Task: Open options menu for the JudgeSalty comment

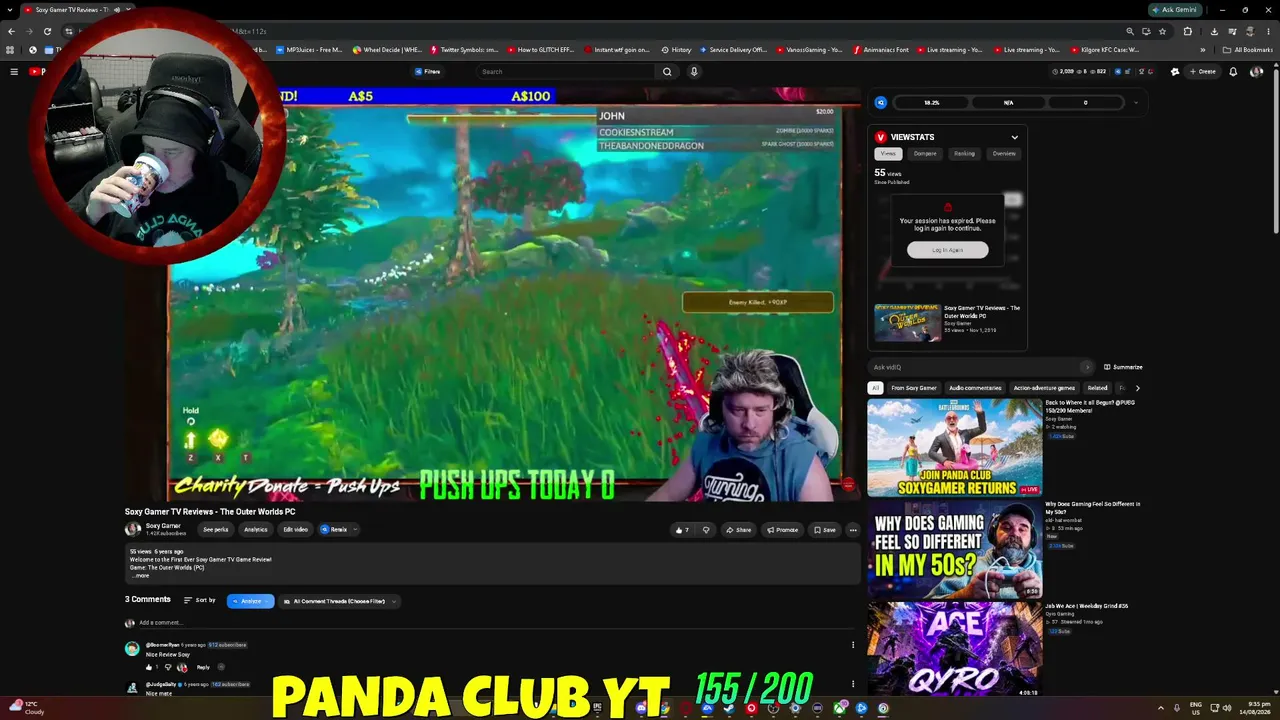Action: [853, 684]
